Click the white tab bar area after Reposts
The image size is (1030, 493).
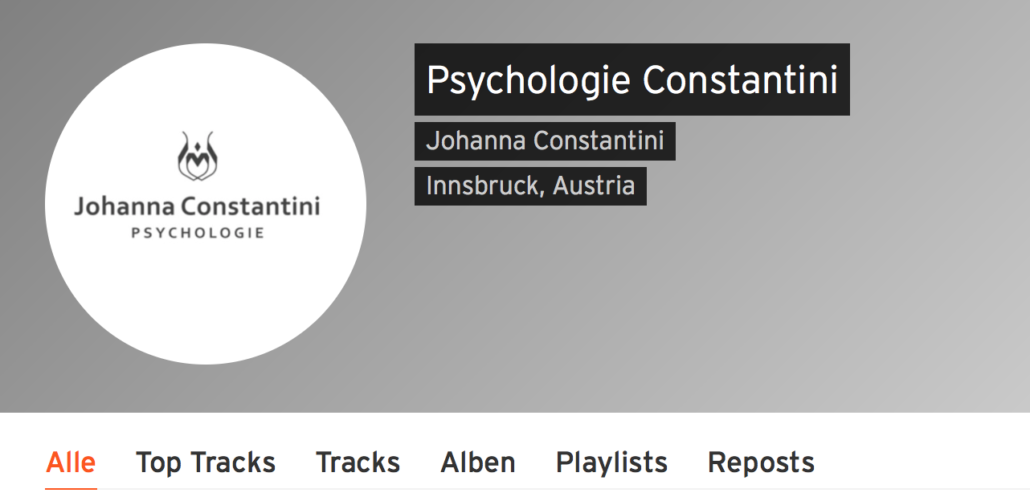(x=920, y=460)
